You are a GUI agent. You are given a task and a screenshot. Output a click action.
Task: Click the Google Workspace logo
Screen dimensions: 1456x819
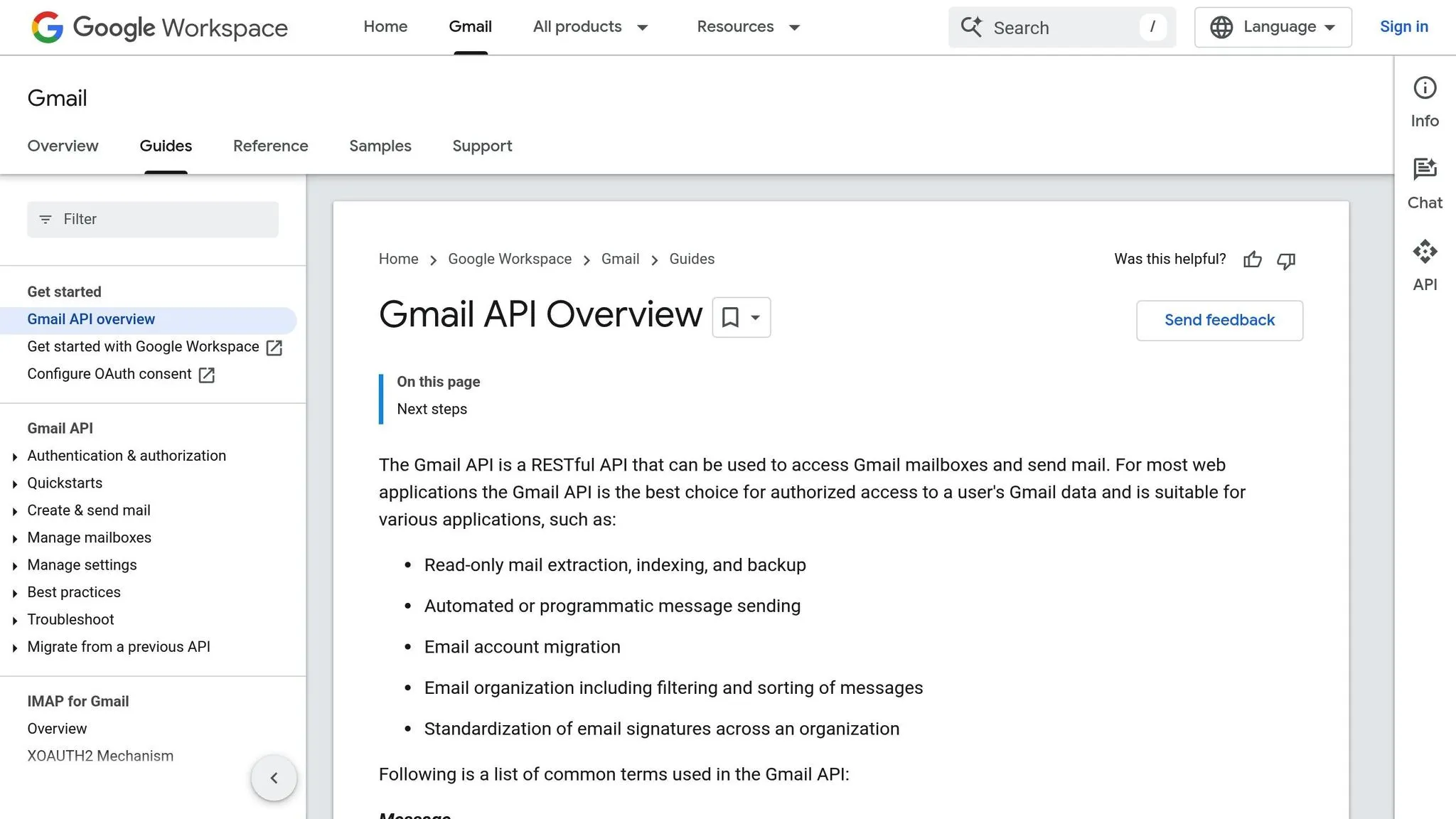click(x=159, y=27)
